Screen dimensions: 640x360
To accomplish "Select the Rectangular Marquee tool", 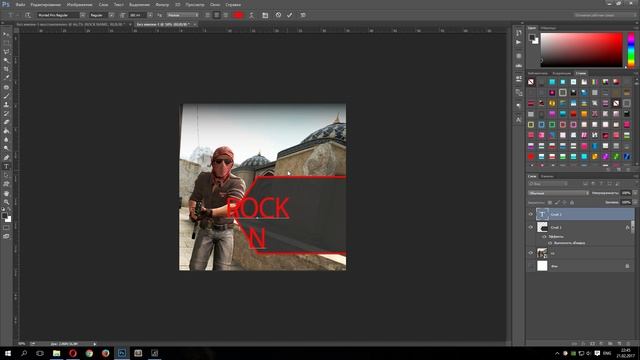I will (x=6, y=43).
